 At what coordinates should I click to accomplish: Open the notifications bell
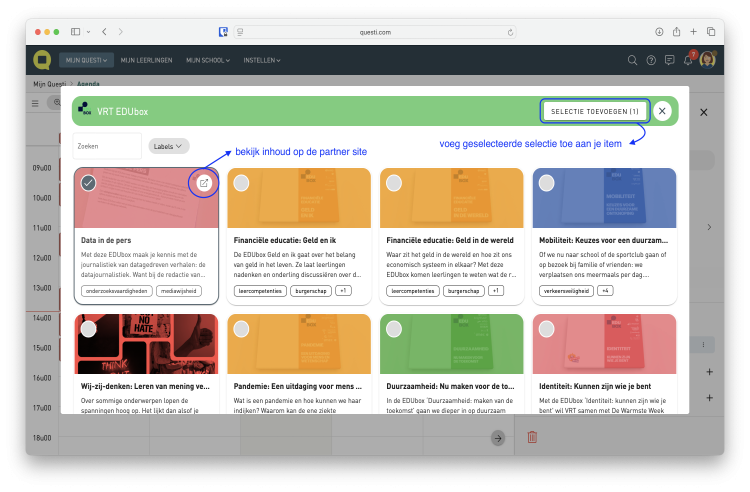[688, 60]
